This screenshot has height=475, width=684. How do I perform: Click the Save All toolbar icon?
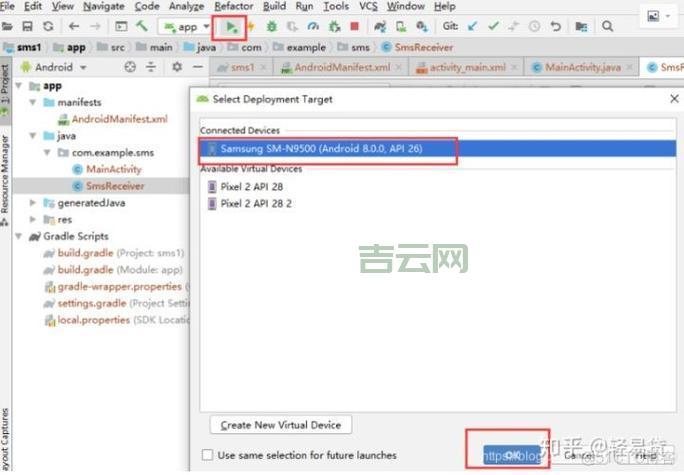point(29,27)
